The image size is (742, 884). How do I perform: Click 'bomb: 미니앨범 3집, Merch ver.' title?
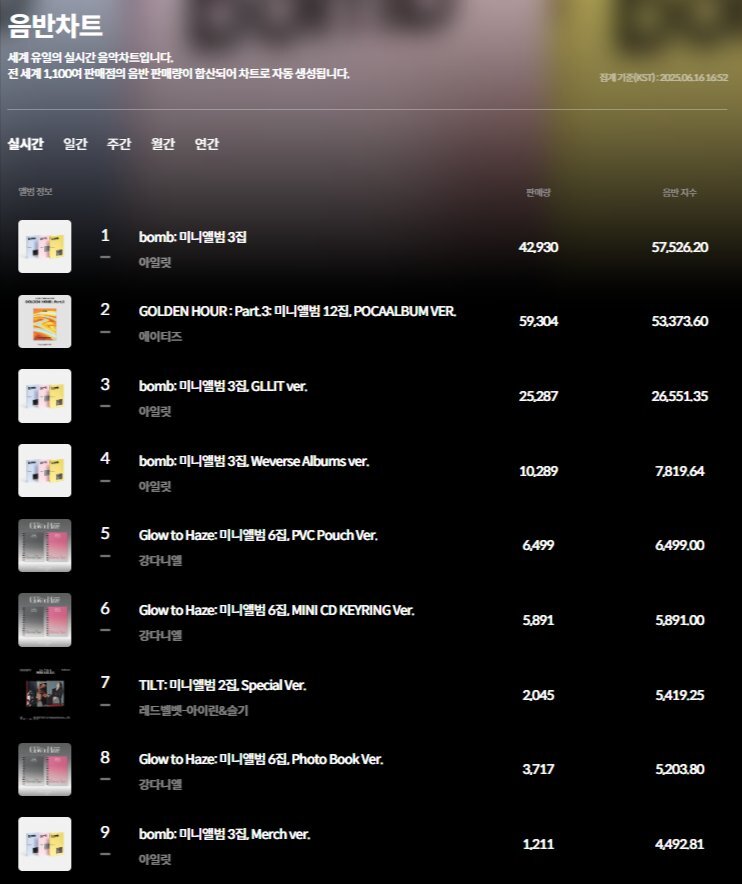pos(224,834)
